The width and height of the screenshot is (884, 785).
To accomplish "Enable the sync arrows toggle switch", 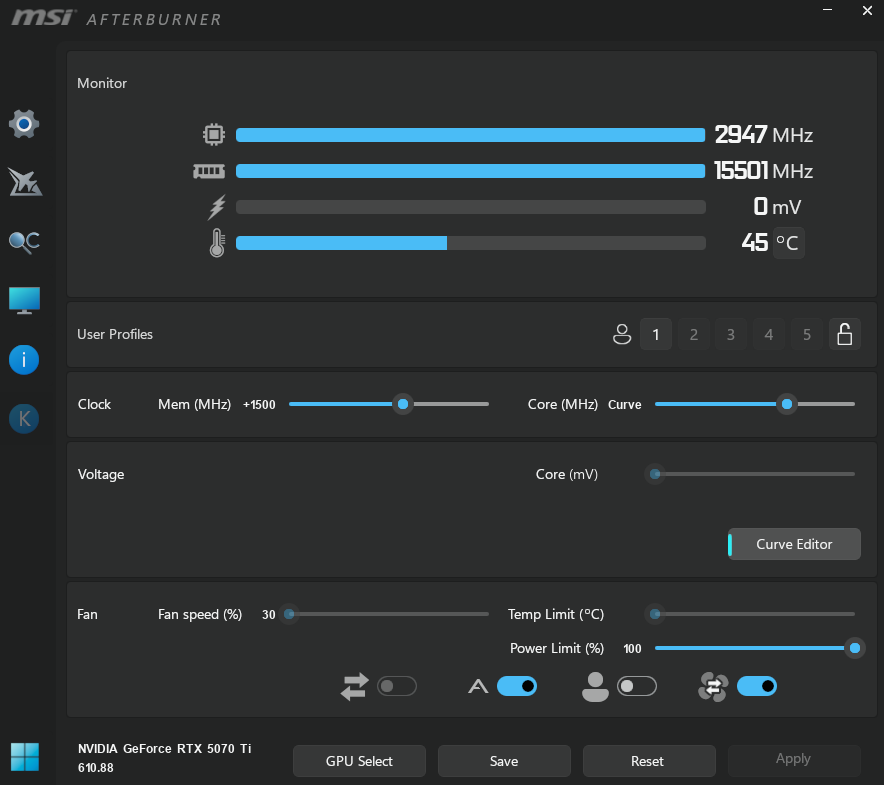I will point(397,686).
